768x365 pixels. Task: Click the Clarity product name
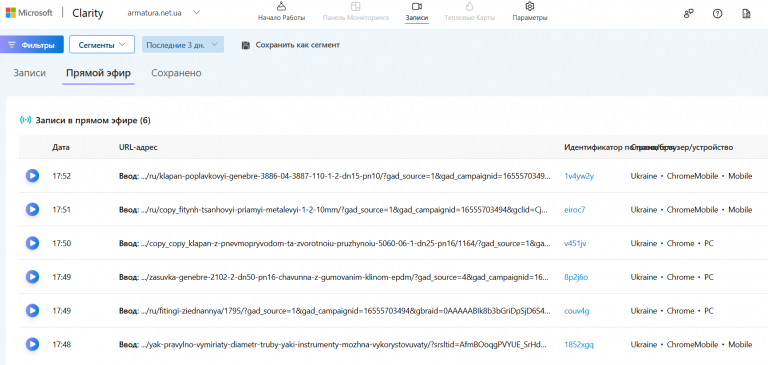click(88, 13)
